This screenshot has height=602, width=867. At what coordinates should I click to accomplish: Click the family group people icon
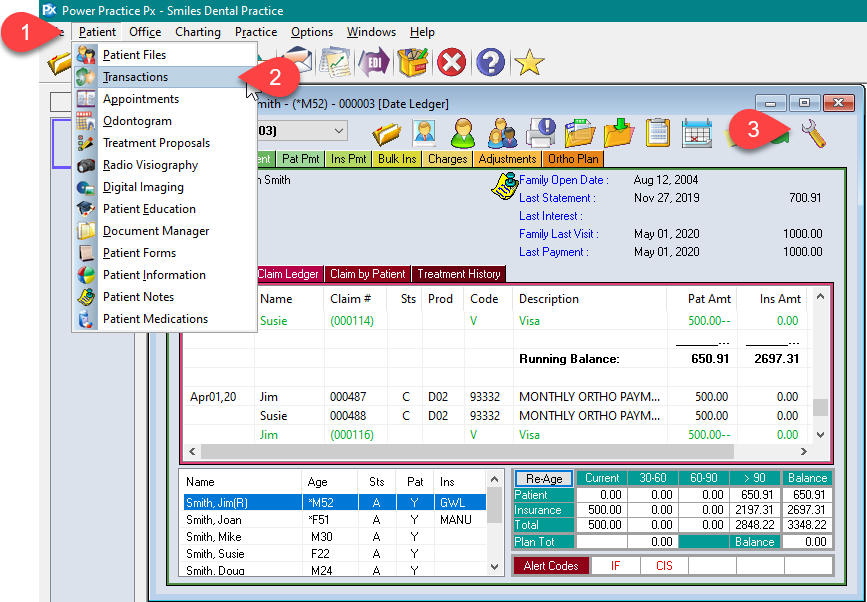(x=502, y=133)
